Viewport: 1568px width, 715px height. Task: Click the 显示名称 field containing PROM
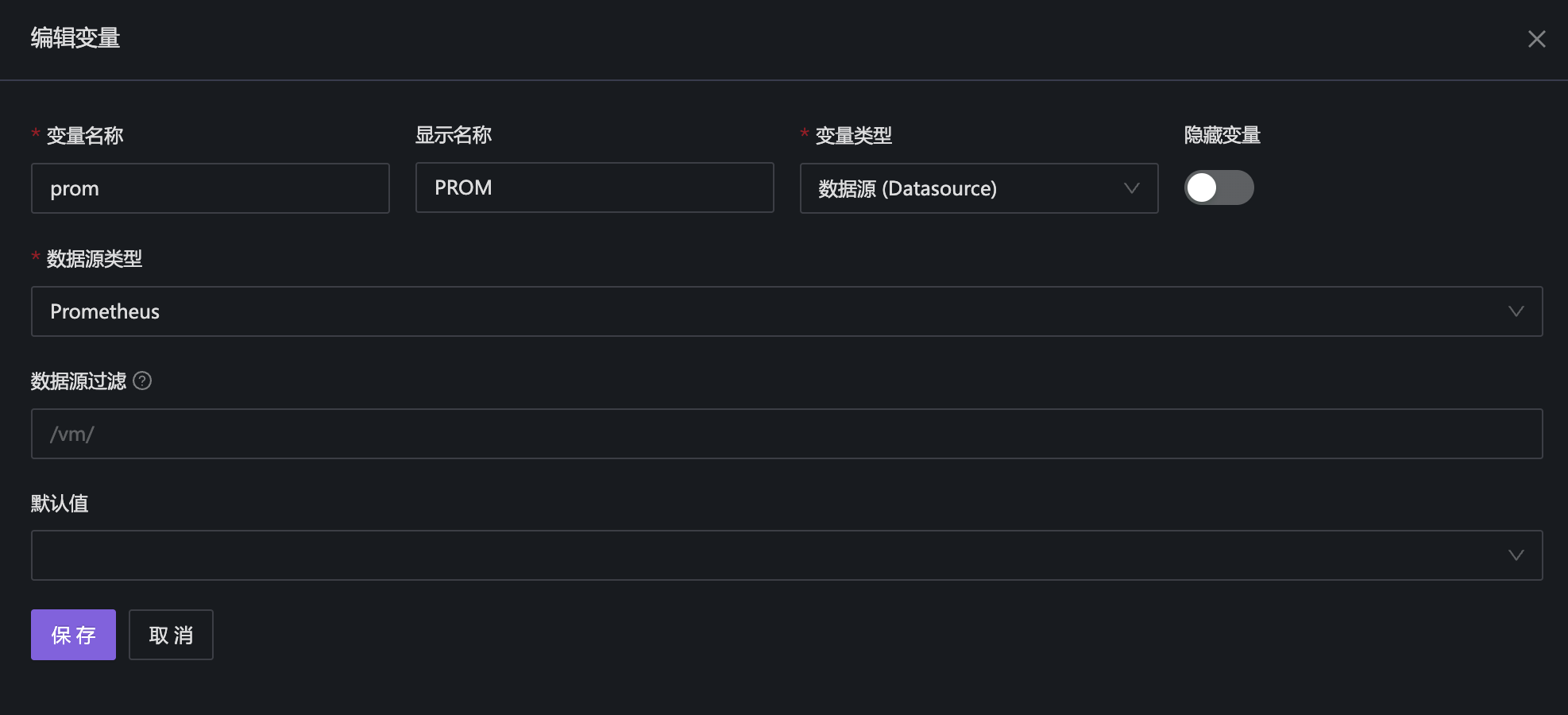(594, 187)
